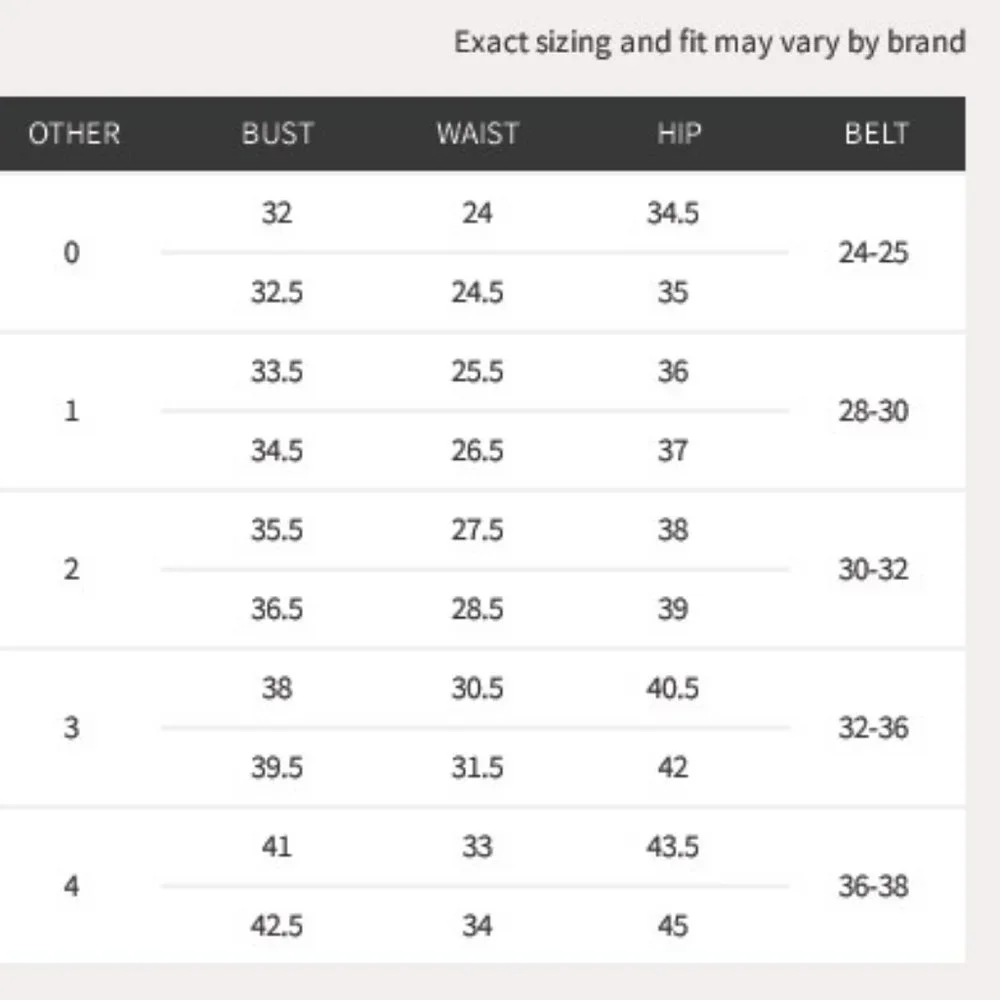The width and height of the screenshot is (1000, 1000).
Task: Select the WAIST column header
Action: [478, 134]
